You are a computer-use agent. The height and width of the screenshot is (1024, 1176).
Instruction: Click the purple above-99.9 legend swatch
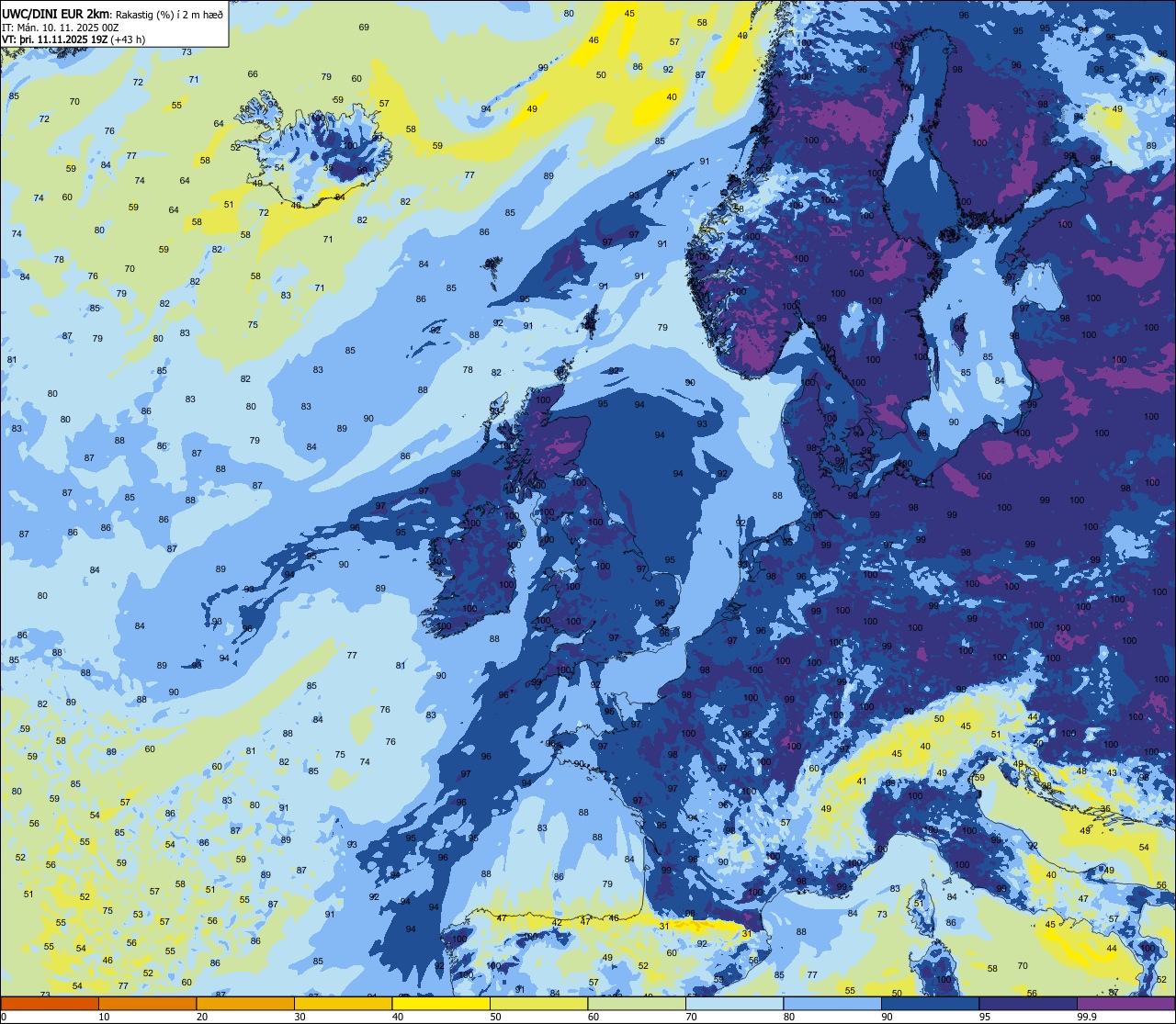click(x=1125, y=1004)
